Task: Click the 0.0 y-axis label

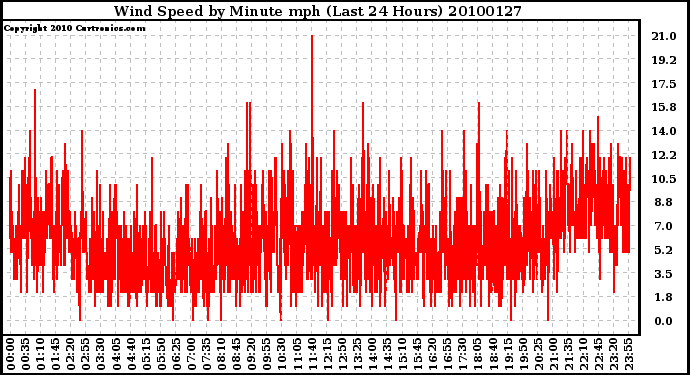Action: click(x=664, y=321)
